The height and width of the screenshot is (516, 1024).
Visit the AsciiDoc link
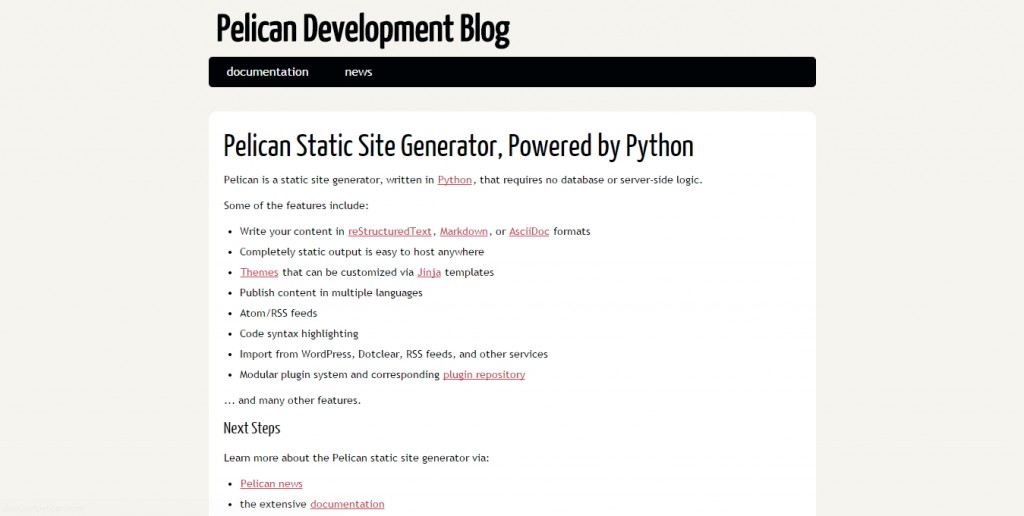click(529, 231)
